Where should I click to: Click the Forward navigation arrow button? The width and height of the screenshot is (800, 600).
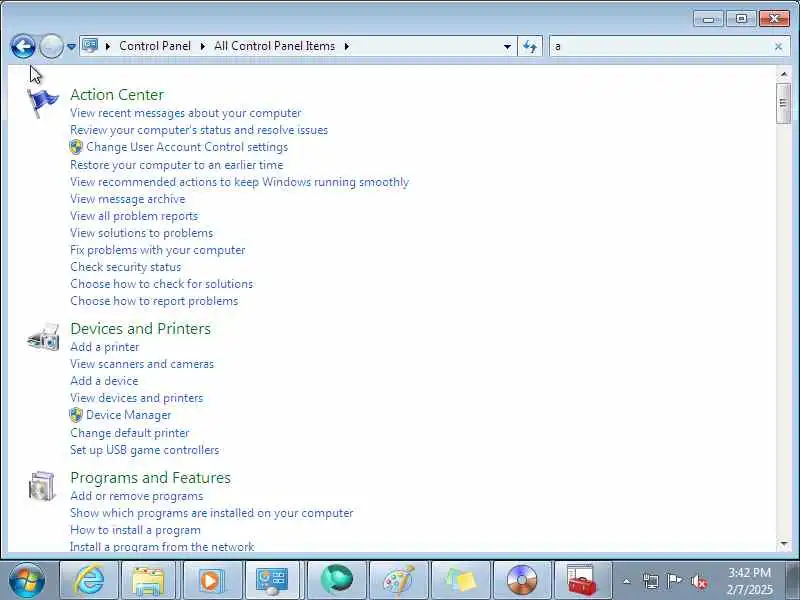point(51,46)
